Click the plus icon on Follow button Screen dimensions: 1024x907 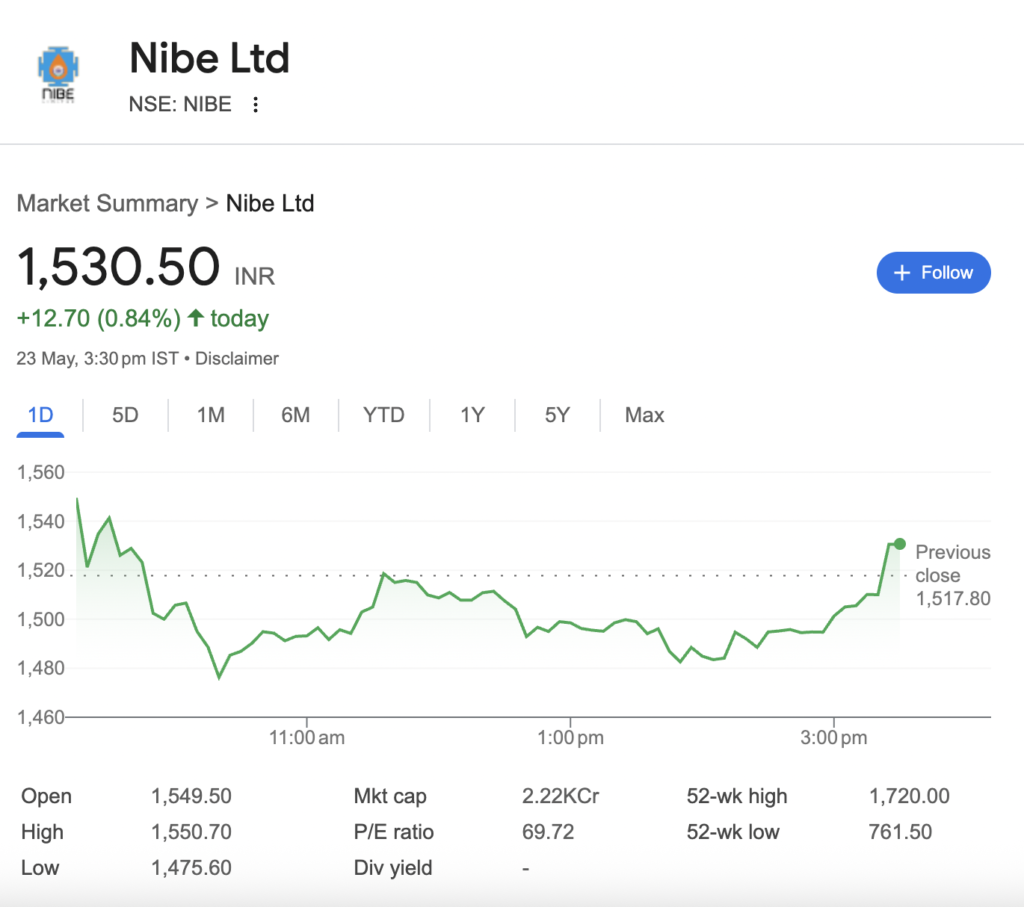902,273
